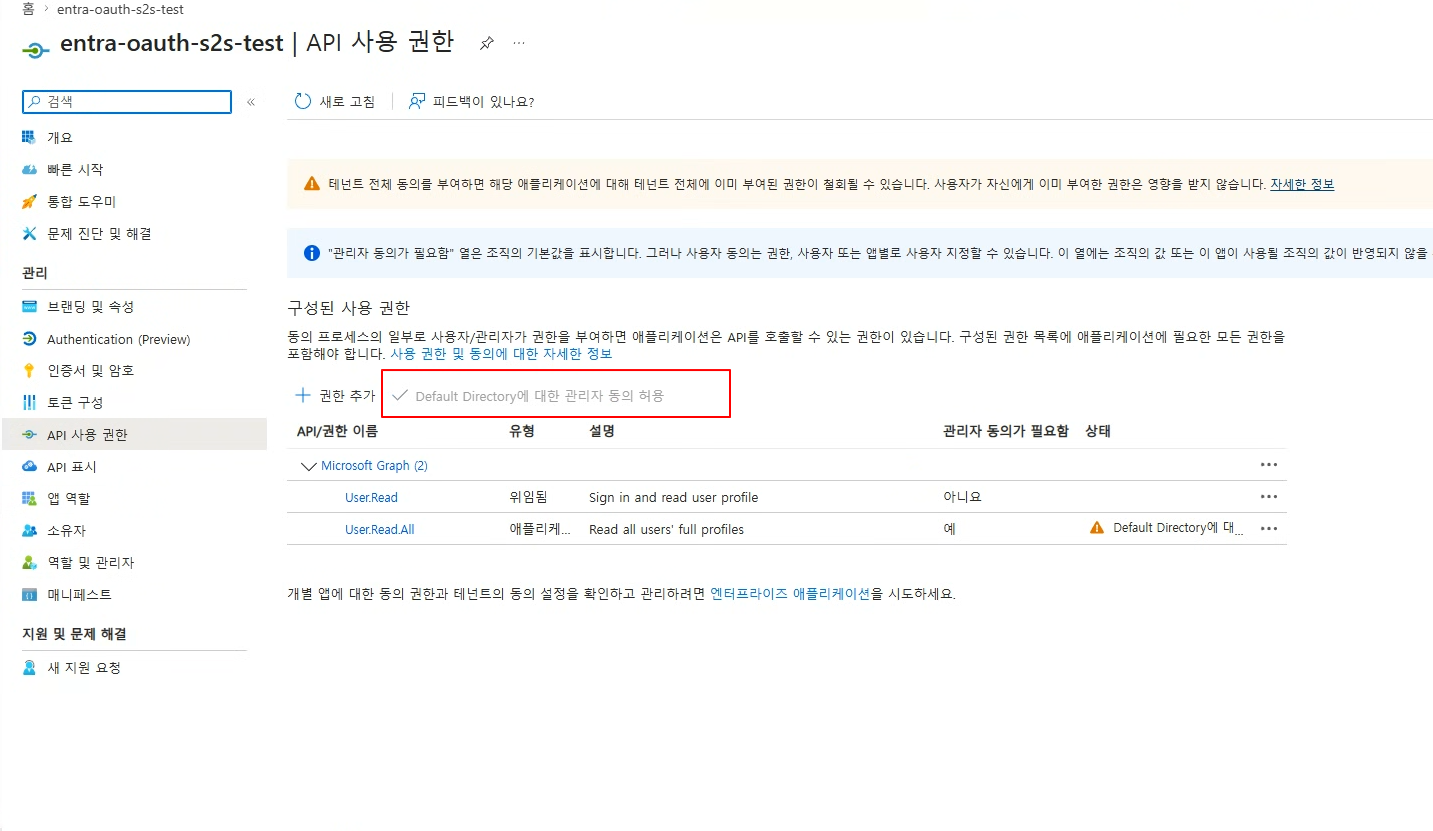Click the 통합 도우미 rocket icon
The width and height of the screenshot is (1433, 831).
tap(29, 201)
